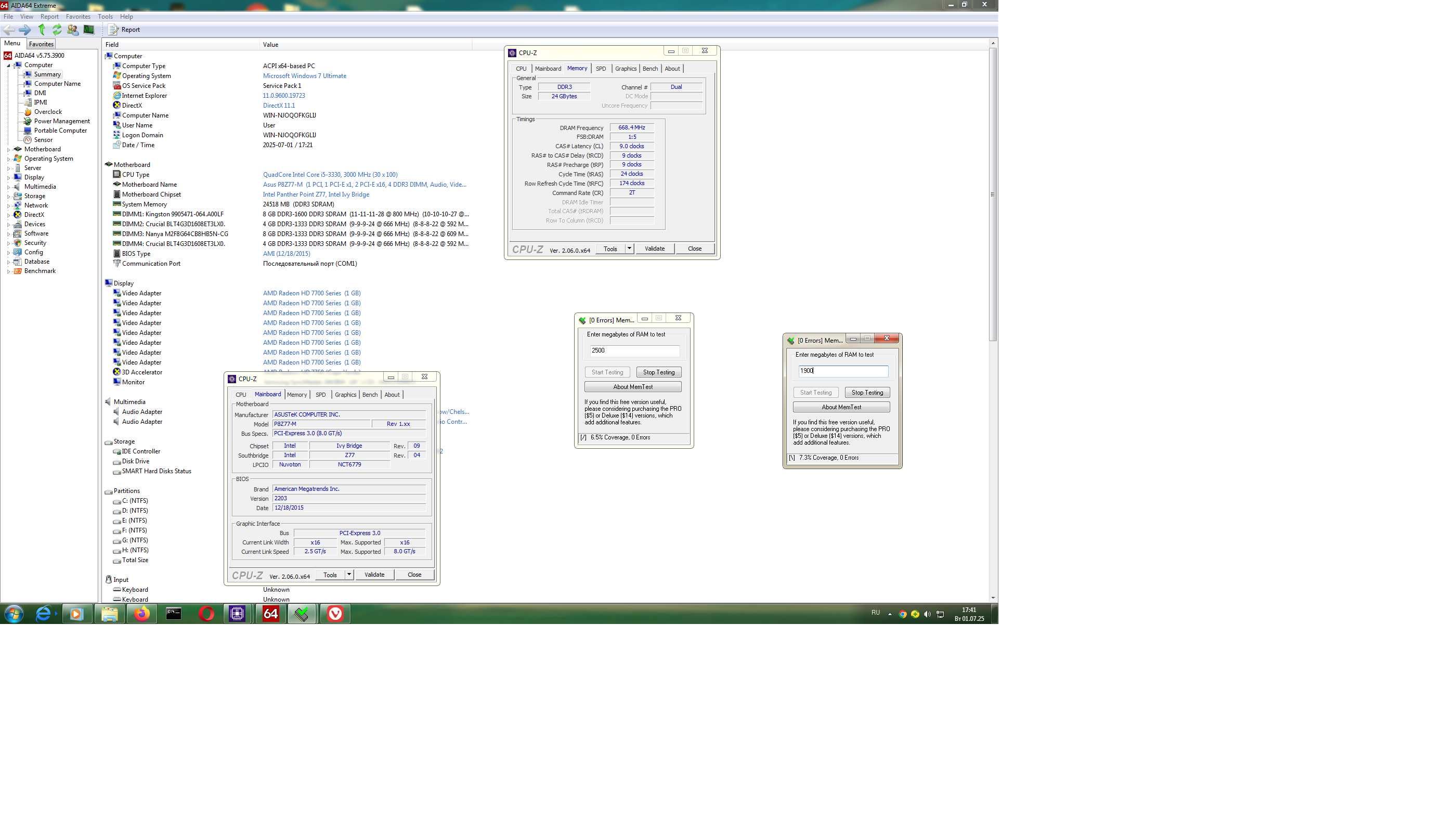Click the RAM megabytes field showing 2500
Viewport: 1456px width, 819px height.
[x=634, y=351]
